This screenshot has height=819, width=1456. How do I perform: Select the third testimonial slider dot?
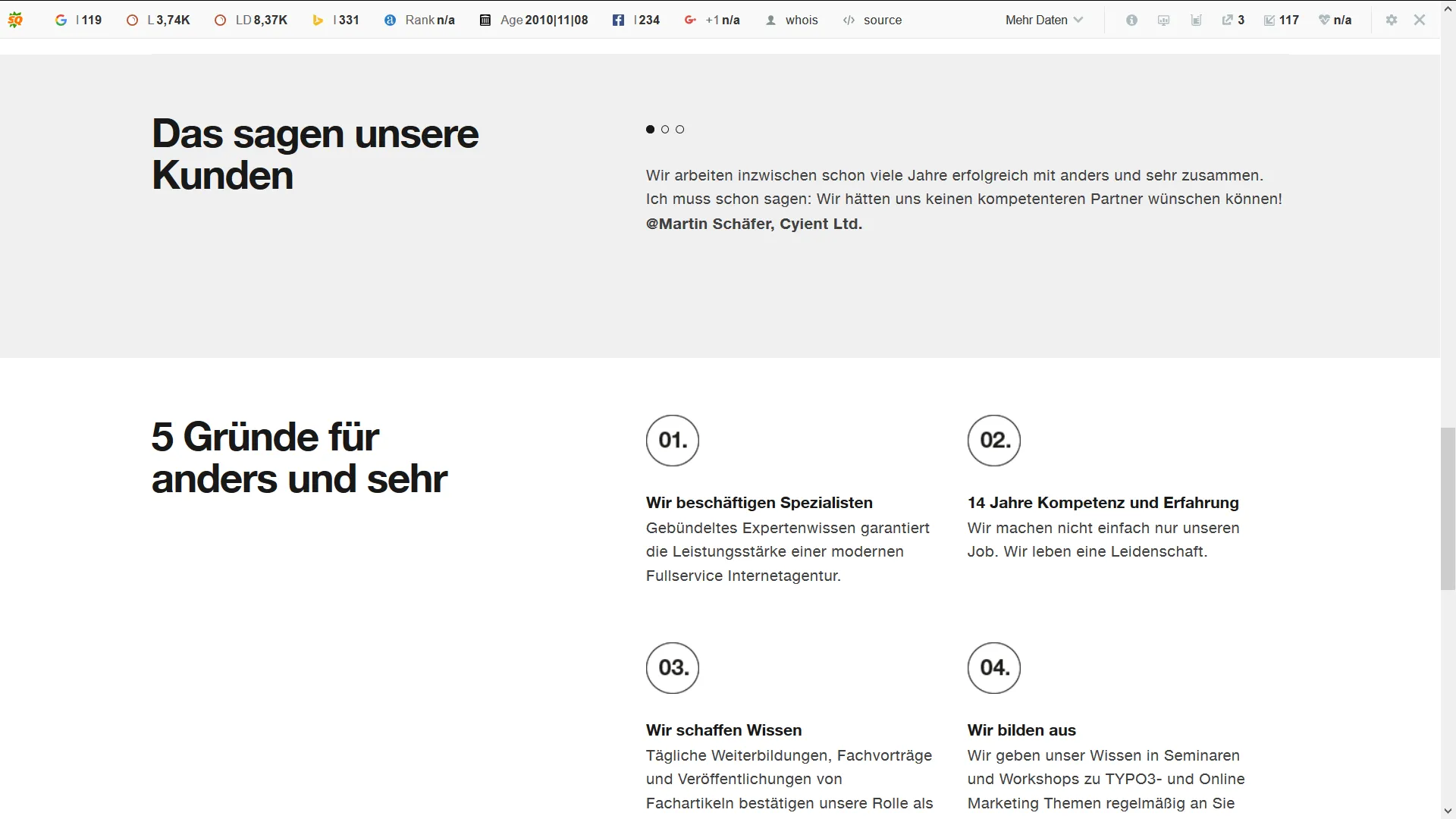pyautogui.click(x=680, y=130)
